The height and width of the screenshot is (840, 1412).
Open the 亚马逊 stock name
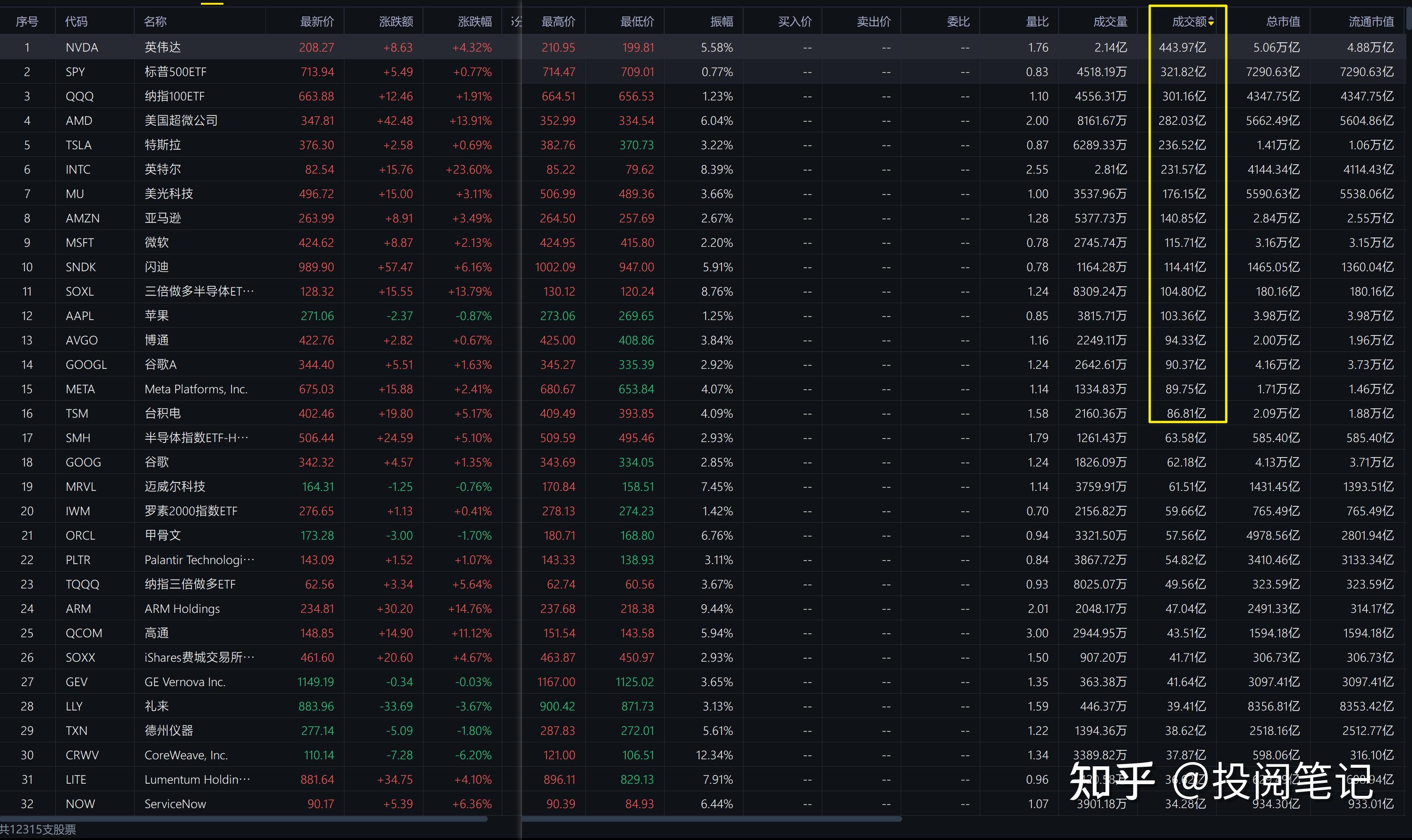[162, 218]
